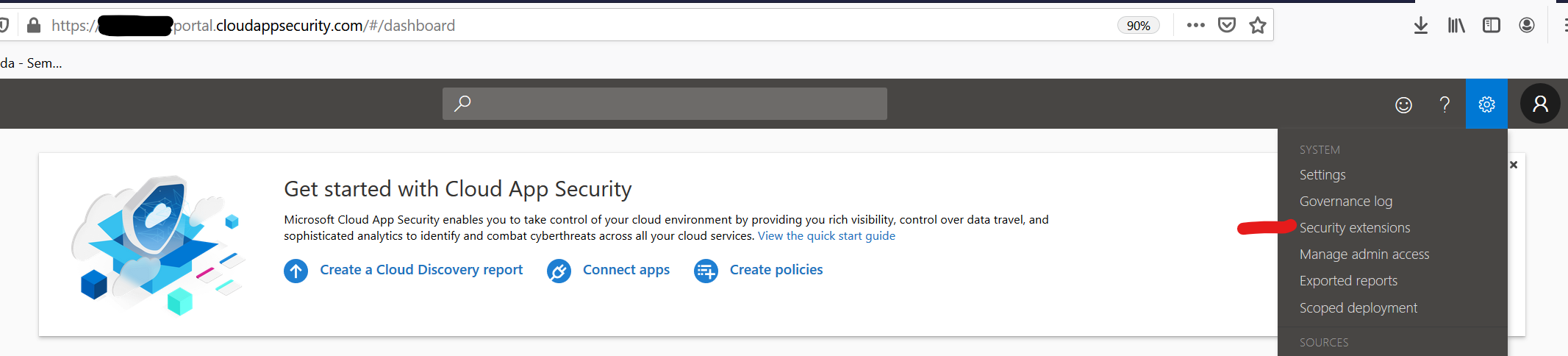The height and width of the screenshot is (356, 1568).
Task: Open page actions three-dots menu
Action: tap(1196, 25)
